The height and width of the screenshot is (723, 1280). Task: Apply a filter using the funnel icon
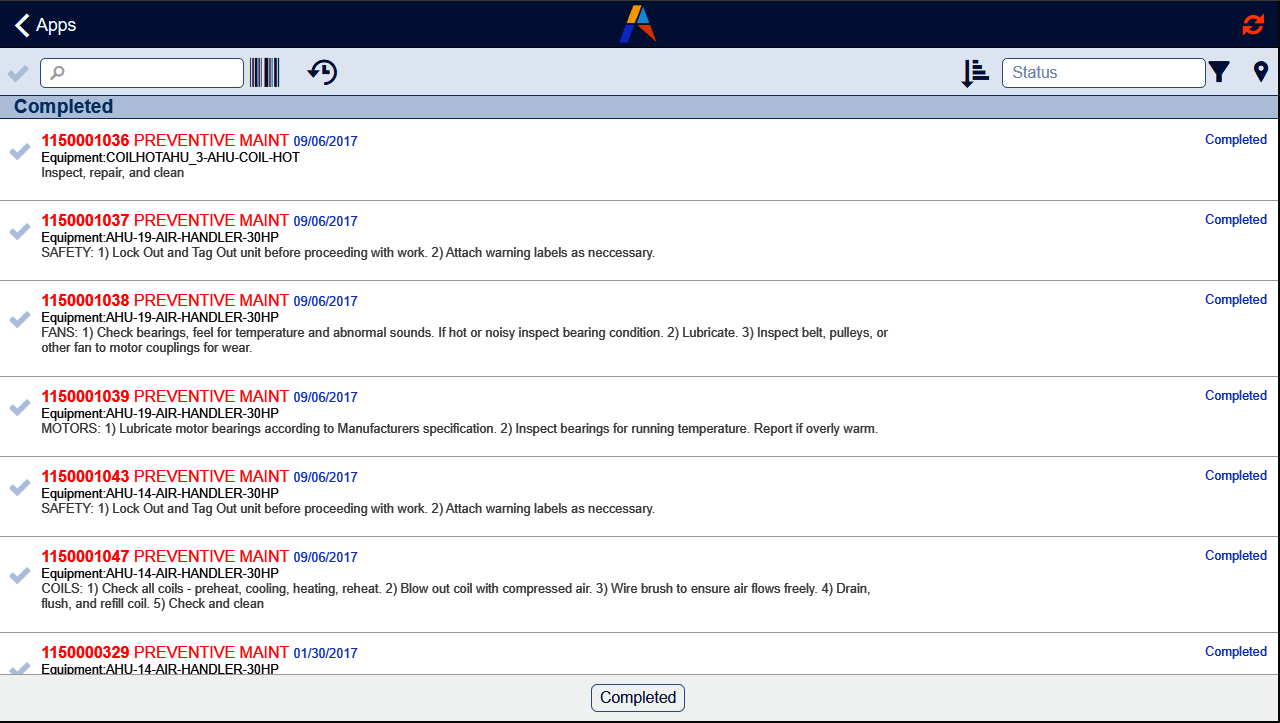[1220, 72]
